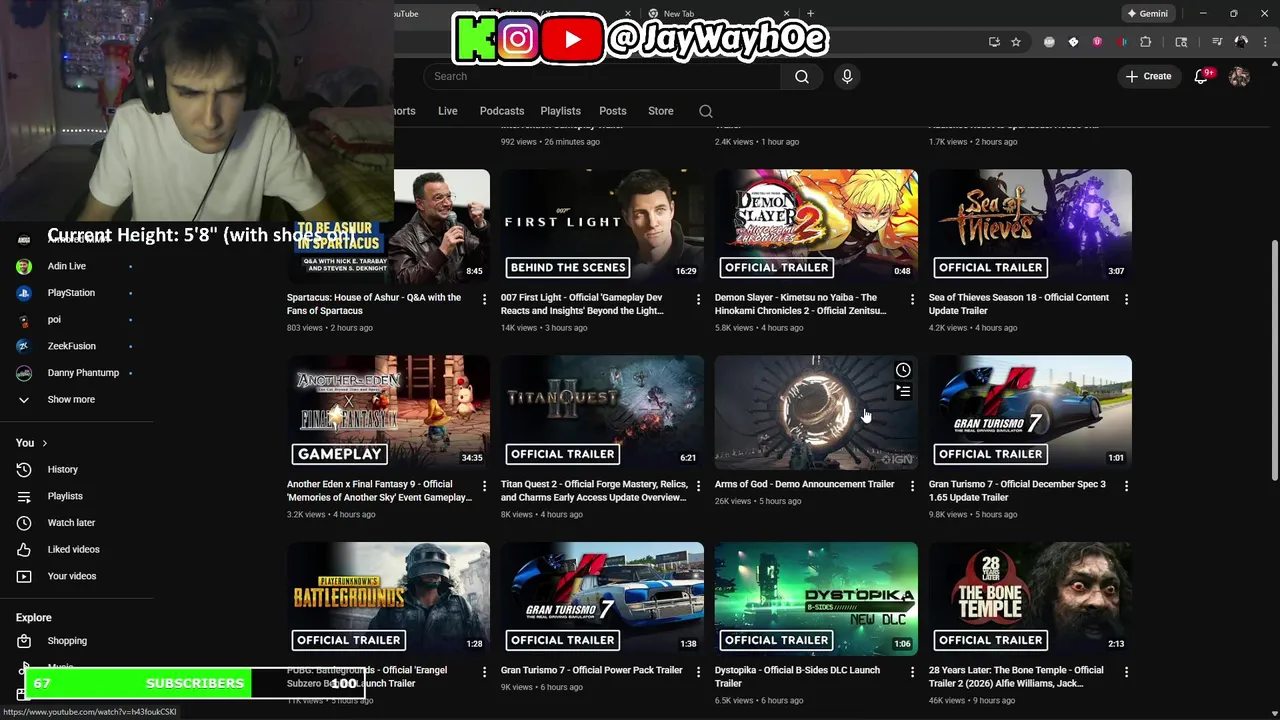
Task: Open options menu for Arms of God video
Action: (x=912, y=486)
